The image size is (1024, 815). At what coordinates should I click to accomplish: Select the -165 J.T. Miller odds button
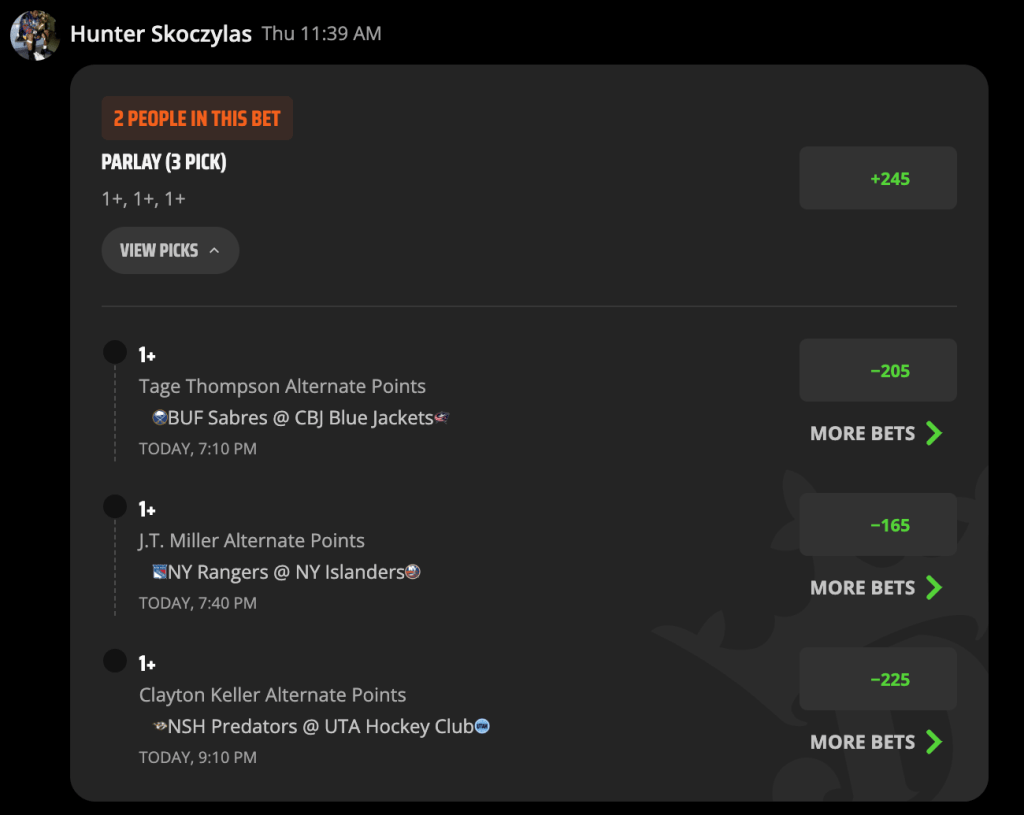878,524
